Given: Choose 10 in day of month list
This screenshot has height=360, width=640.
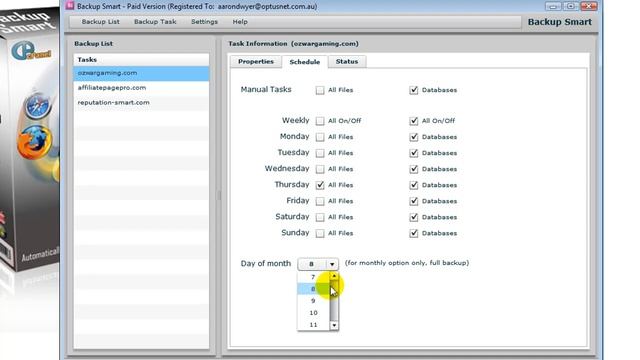Looking at the screenshot, I should (x=313, y=313).
